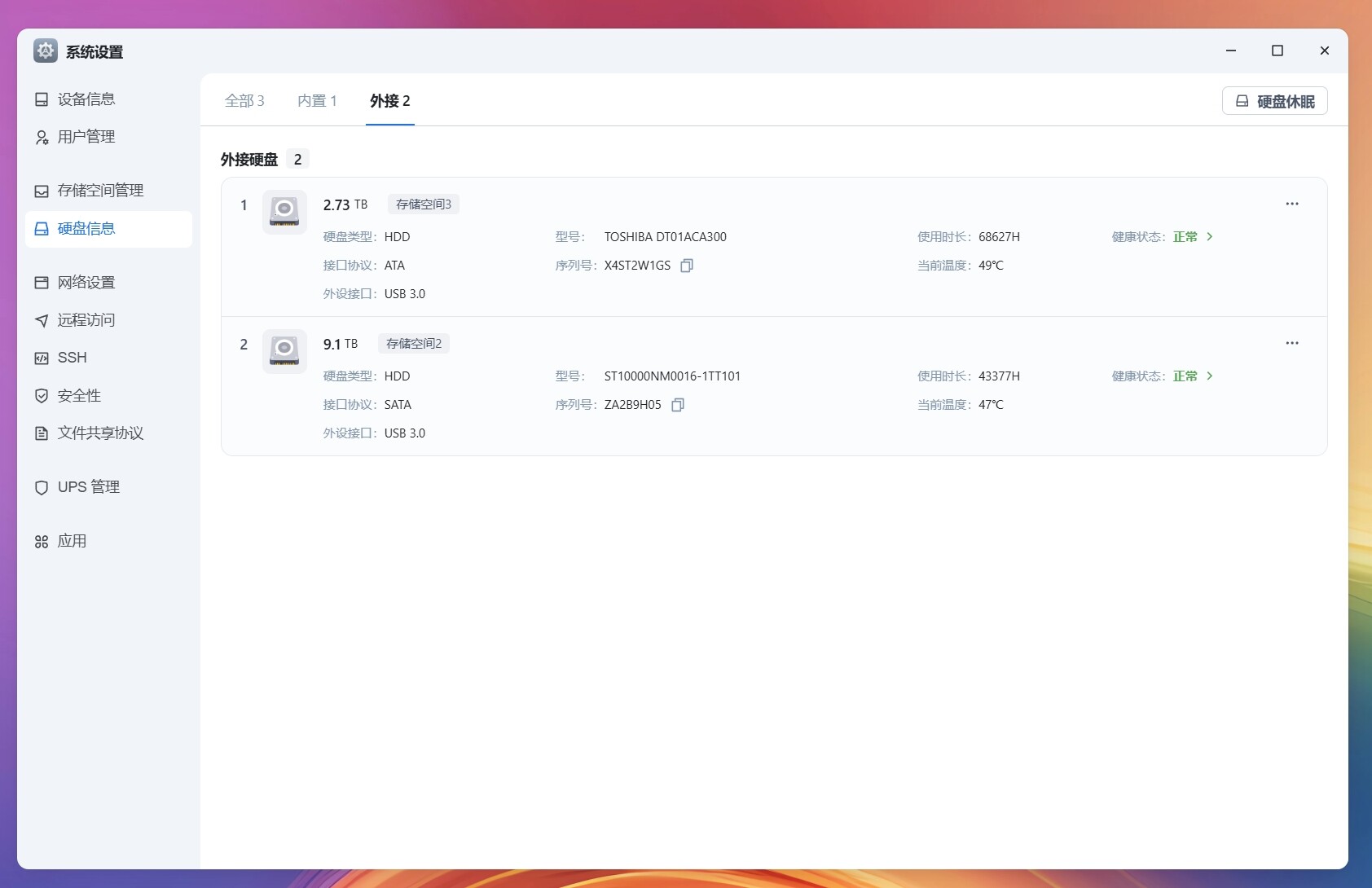Click model text ST10000NM0016-1TT101
Image resolution: width=1372 pixels, height=888 pixels.
click(x=672, y=376)
